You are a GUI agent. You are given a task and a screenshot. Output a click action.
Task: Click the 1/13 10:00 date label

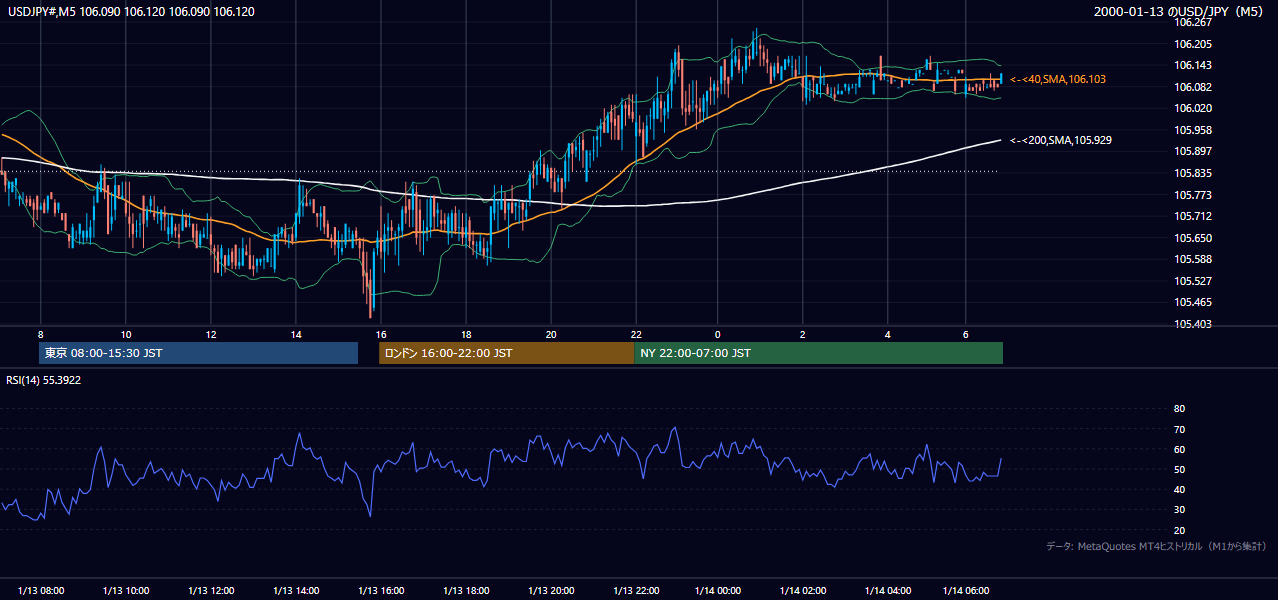[126, 591]
